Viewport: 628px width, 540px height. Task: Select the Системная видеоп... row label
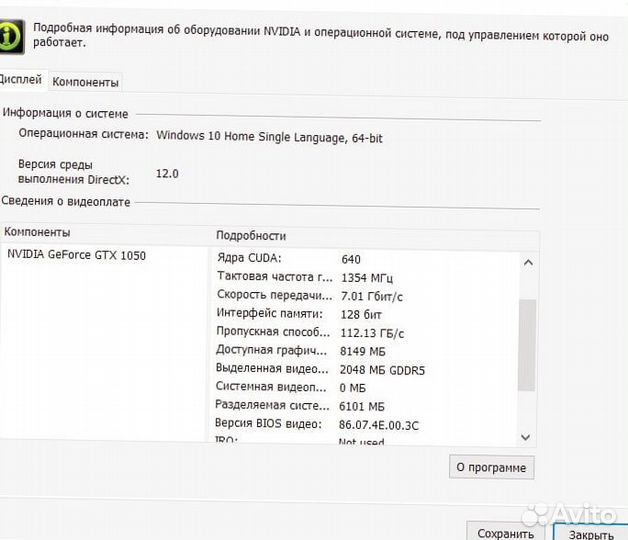(x=271, y=387)
